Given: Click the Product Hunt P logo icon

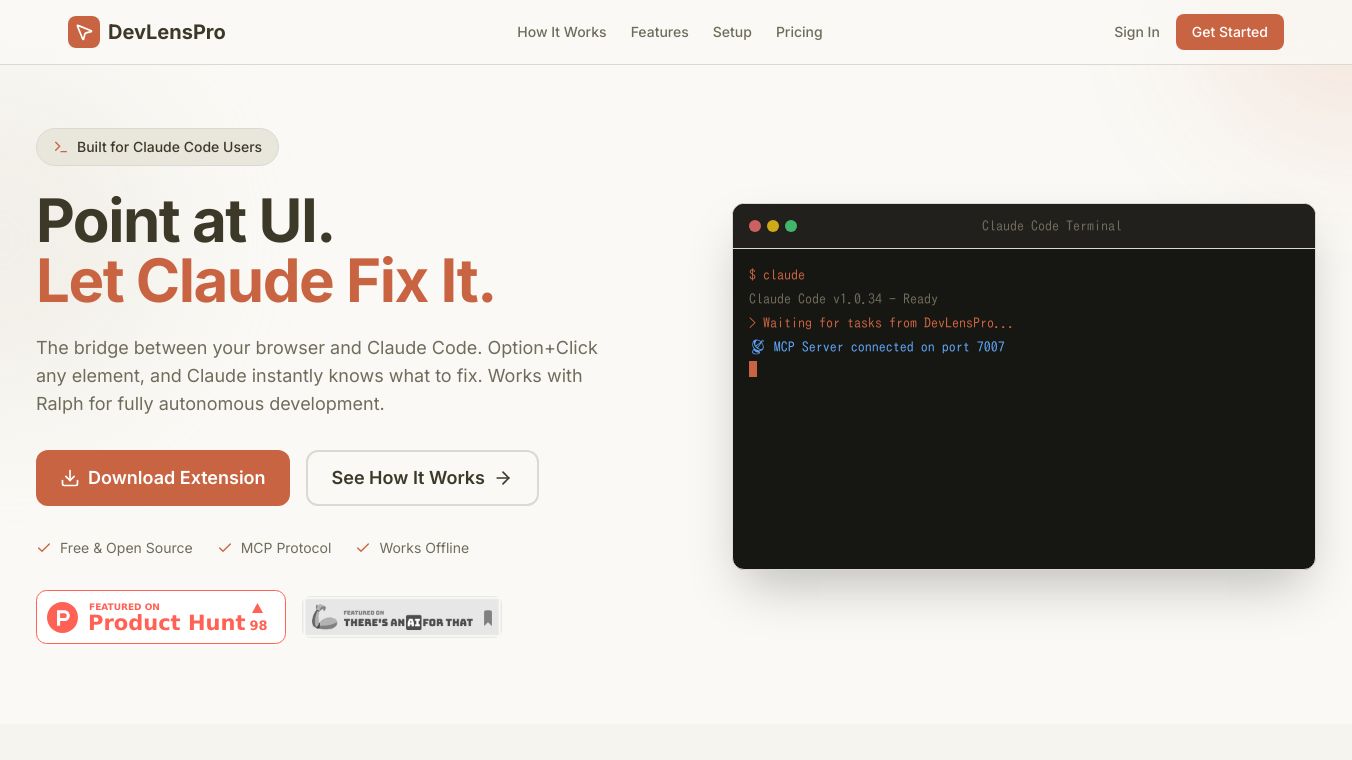Looking at the screenshot, I should [x=62, y=617].
